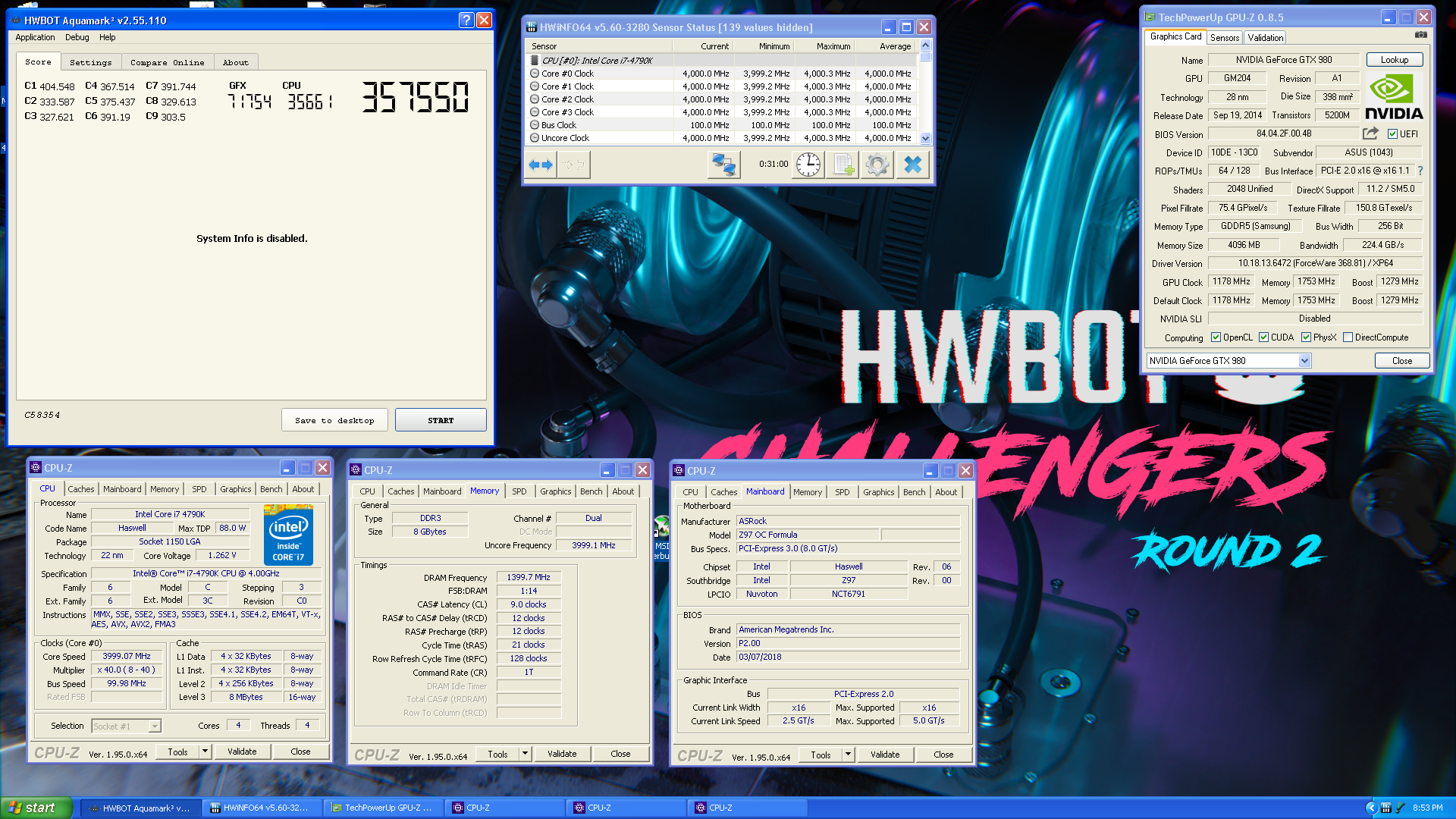
Task: Click HWiNFO scrollbar down arrow
Action: pos(925,139)
